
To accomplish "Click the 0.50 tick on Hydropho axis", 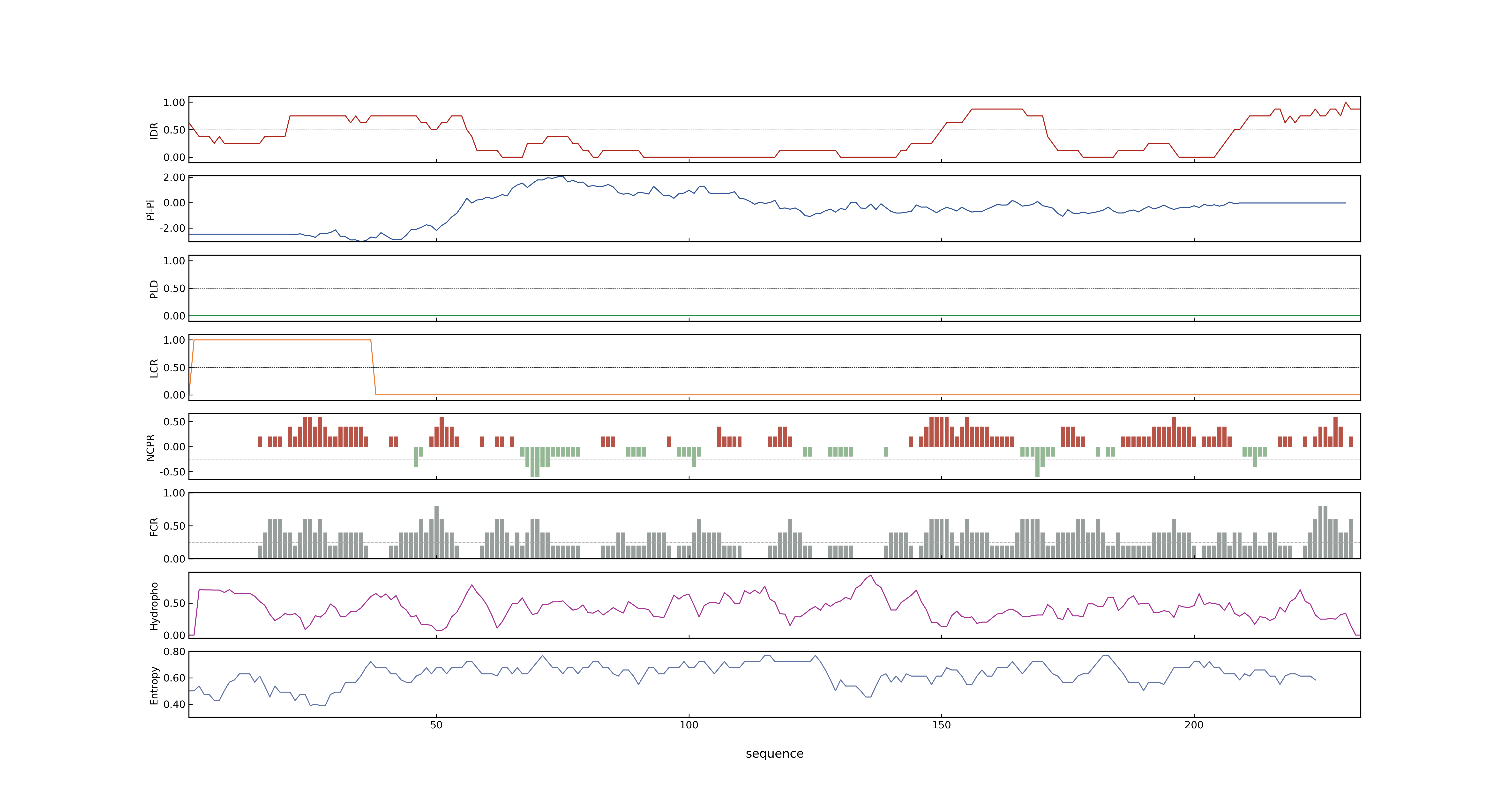I will pyautogui.click(x=174, y=603).
